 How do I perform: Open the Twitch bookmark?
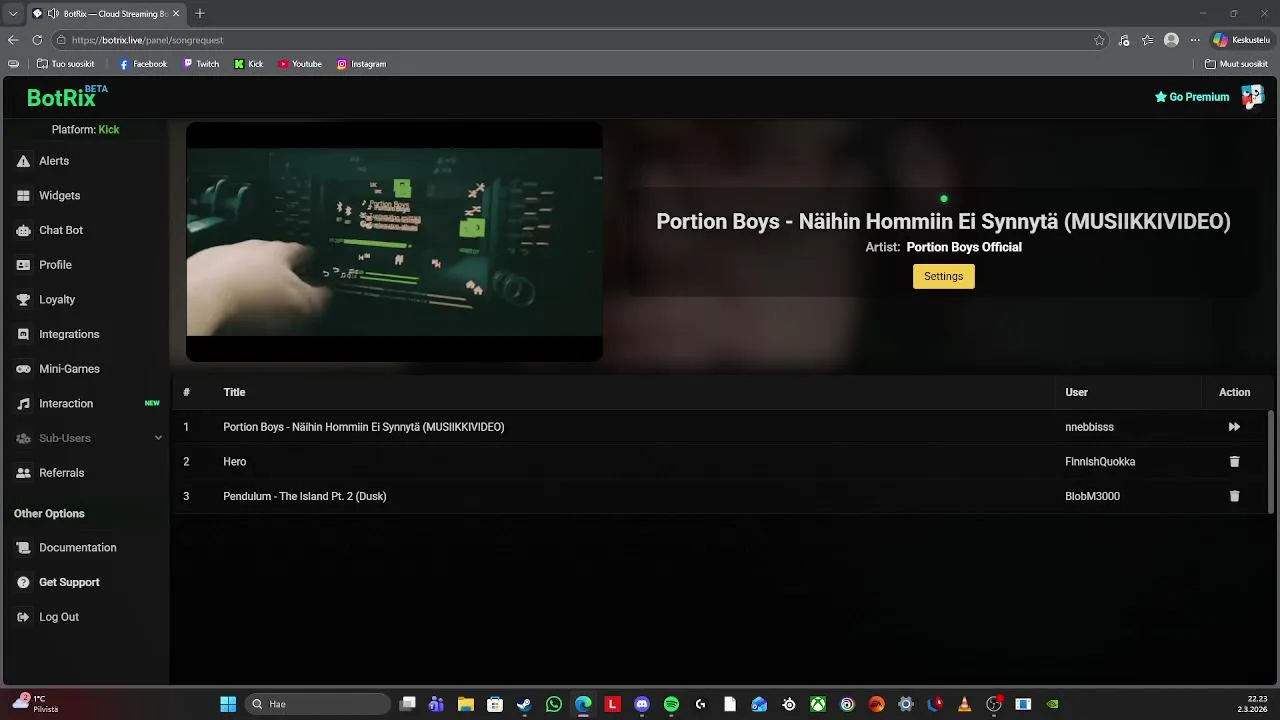coord(201,64)
